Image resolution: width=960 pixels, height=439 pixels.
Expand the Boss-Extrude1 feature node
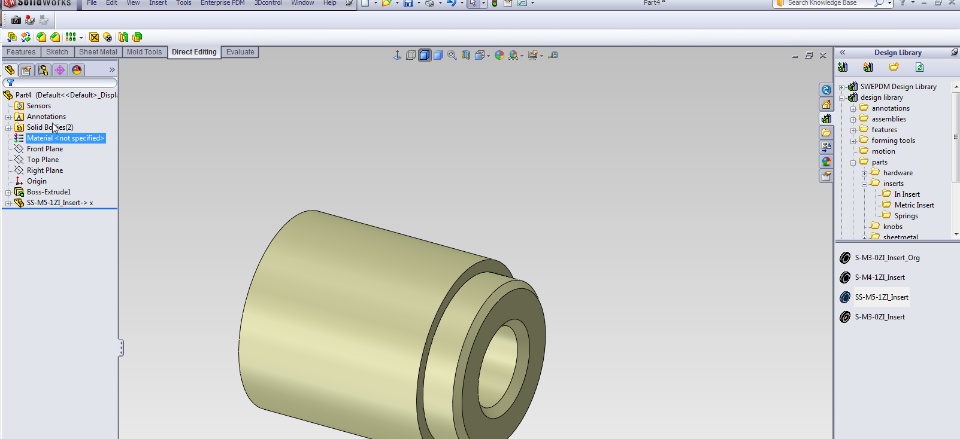point(8,193)
